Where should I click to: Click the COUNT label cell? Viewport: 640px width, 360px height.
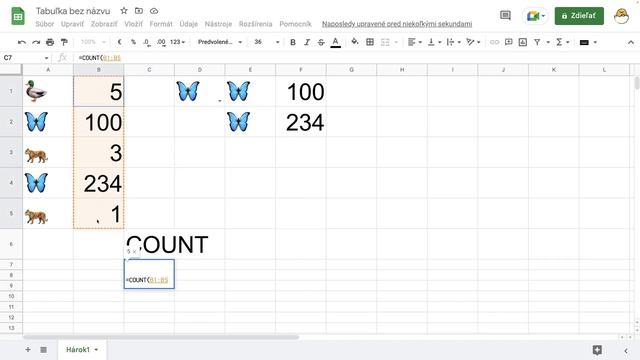tap(149, 244)
